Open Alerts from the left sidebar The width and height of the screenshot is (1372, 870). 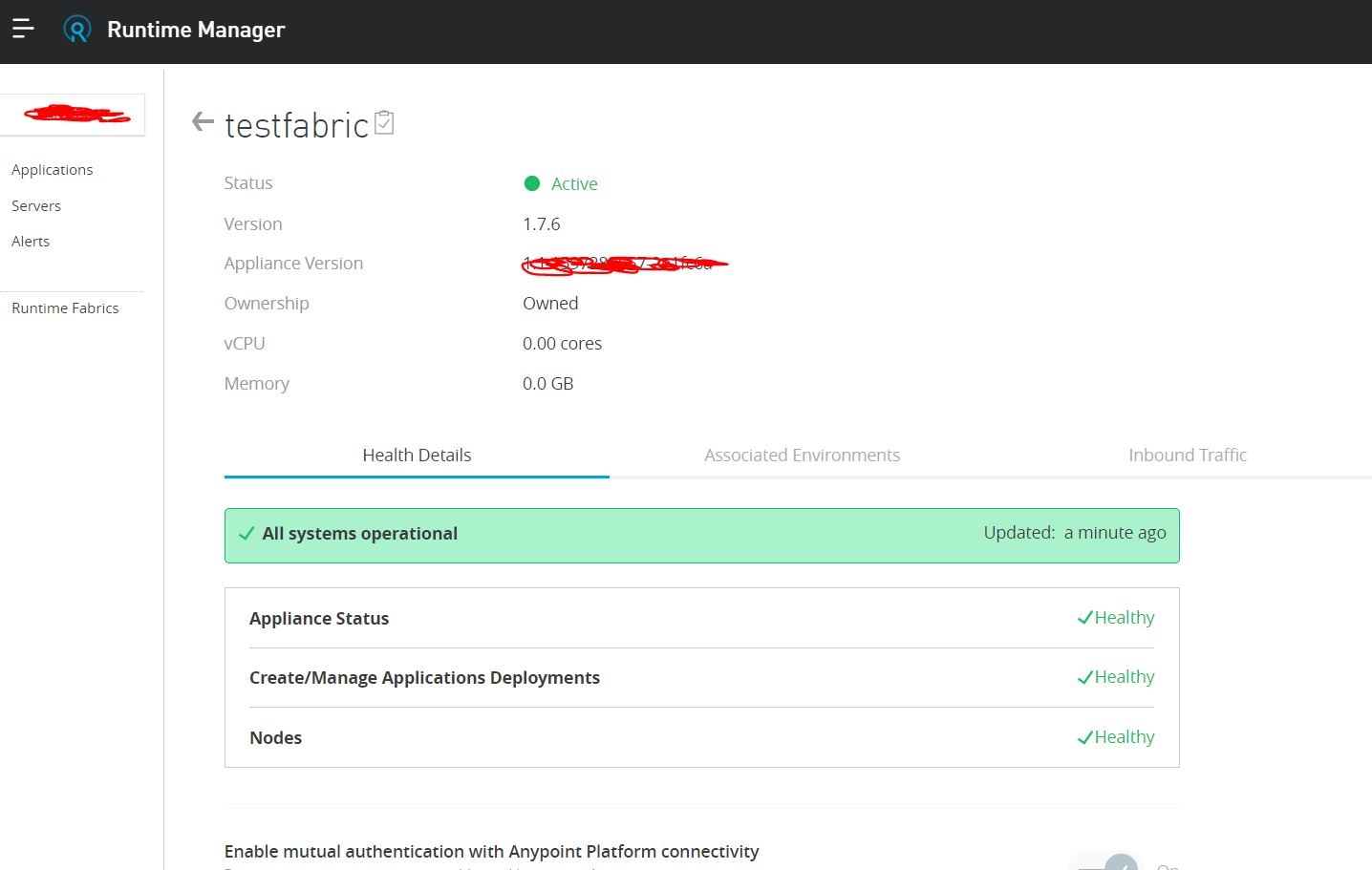pos(31,242)
